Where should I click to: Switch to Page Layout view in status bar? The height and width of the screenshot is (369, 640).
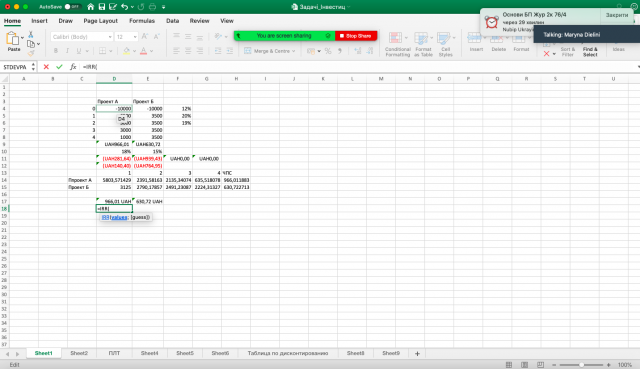pos(524,365)
